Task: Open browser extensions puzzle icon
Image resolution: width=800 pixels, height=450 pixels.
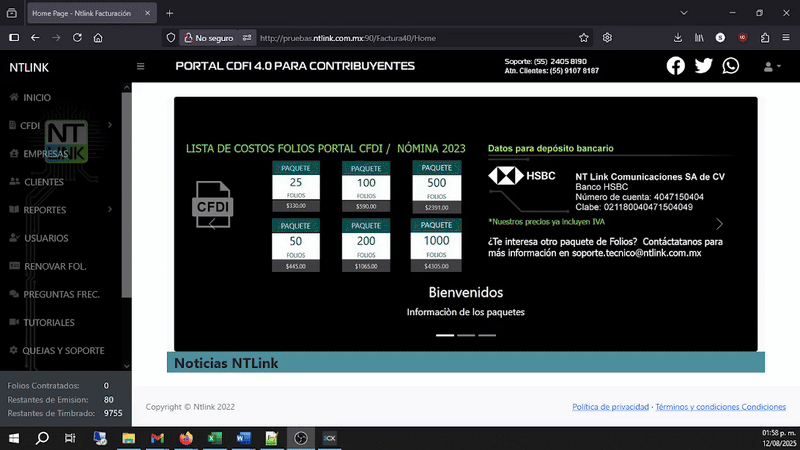Action: coord(765,38)
